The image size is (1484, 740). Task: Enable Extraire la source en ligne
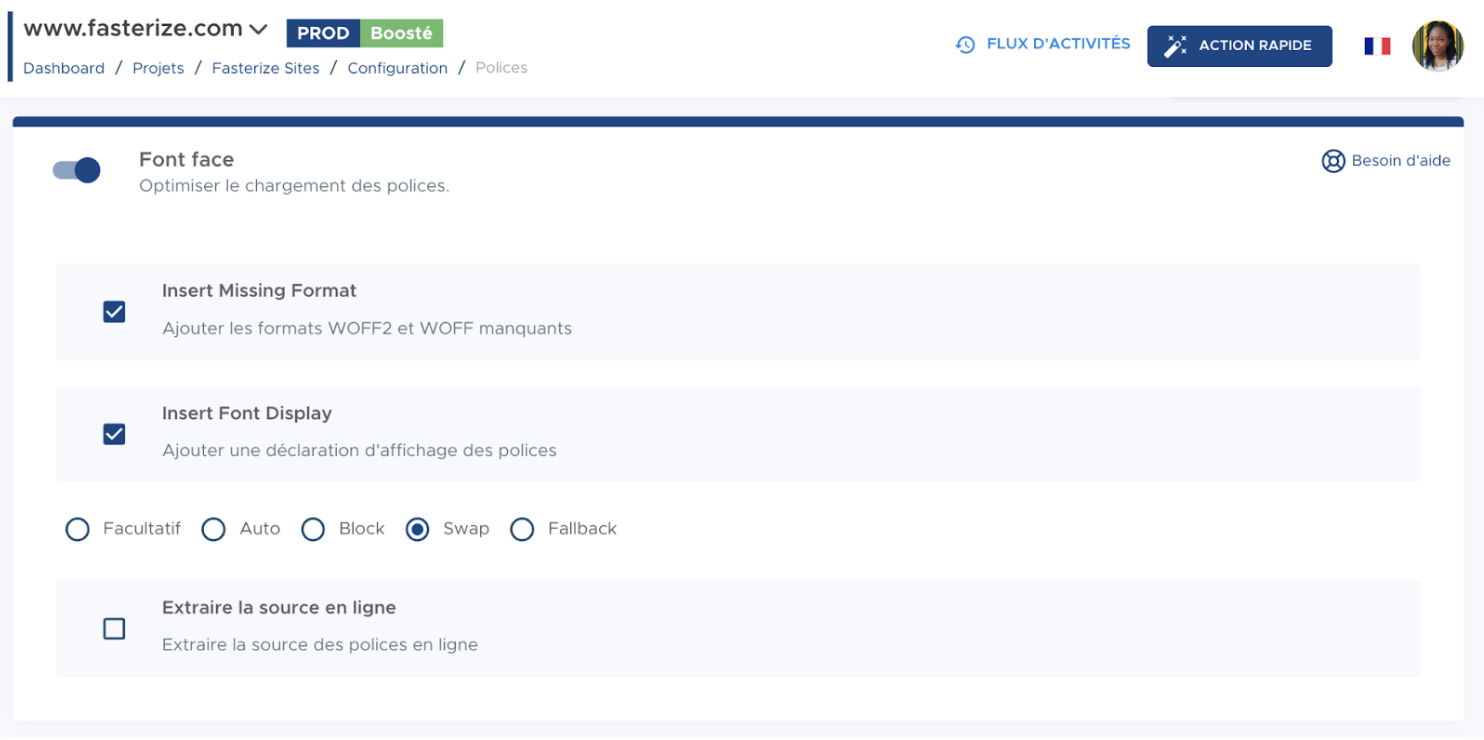point(114,628)
